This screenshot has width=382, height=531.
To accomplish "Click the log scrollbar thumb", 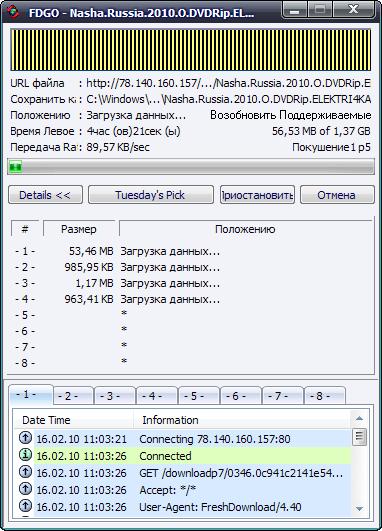I will coord(359,437).
